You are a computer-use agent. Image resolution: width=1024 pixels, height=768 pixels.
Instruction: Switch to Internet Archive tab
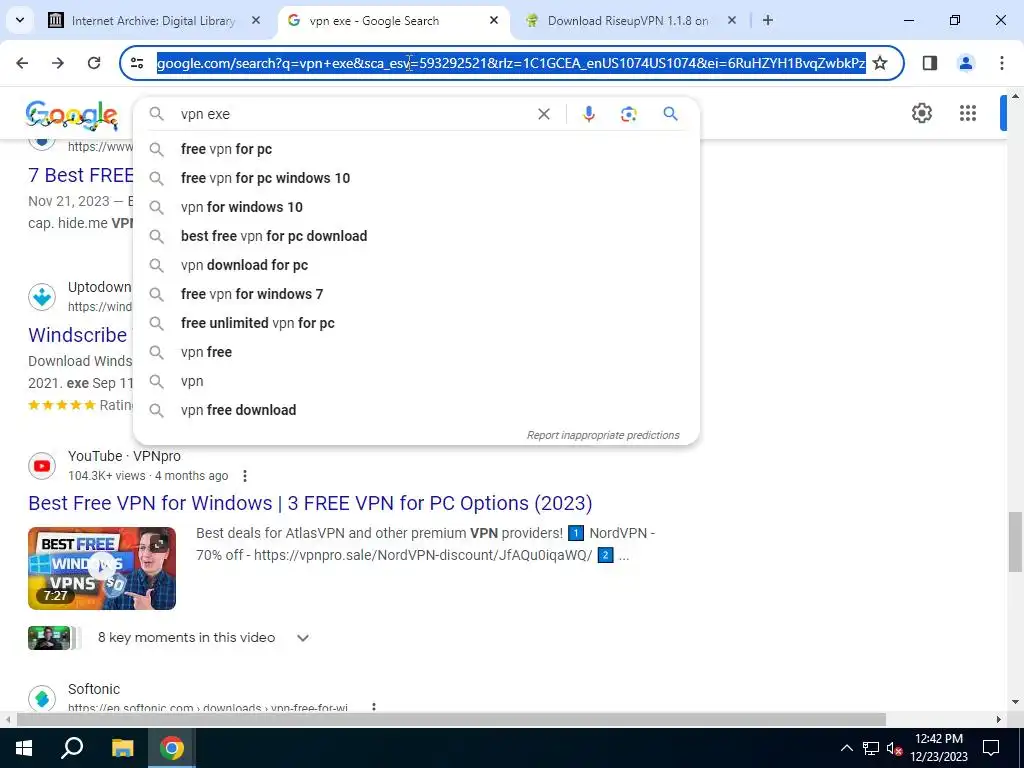pos(153,20)
